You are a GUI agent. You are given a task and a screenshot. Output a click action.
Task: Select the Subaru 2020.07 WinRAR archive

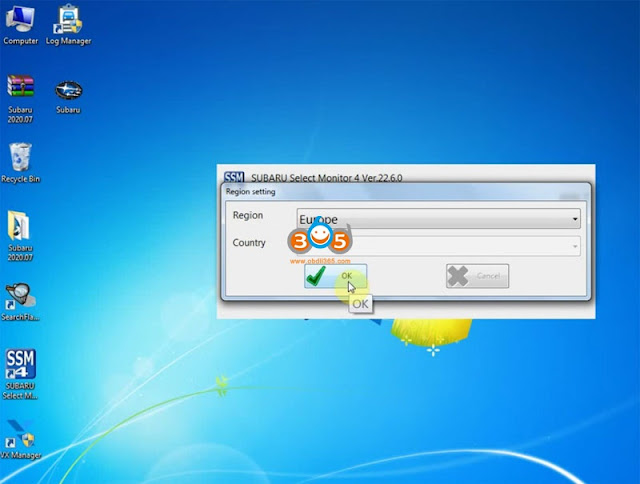click(x=20, y=99)
